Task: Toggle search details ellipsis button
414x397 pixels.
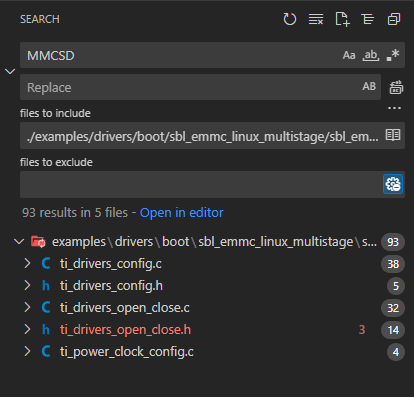Action: (x=394, y=108)
